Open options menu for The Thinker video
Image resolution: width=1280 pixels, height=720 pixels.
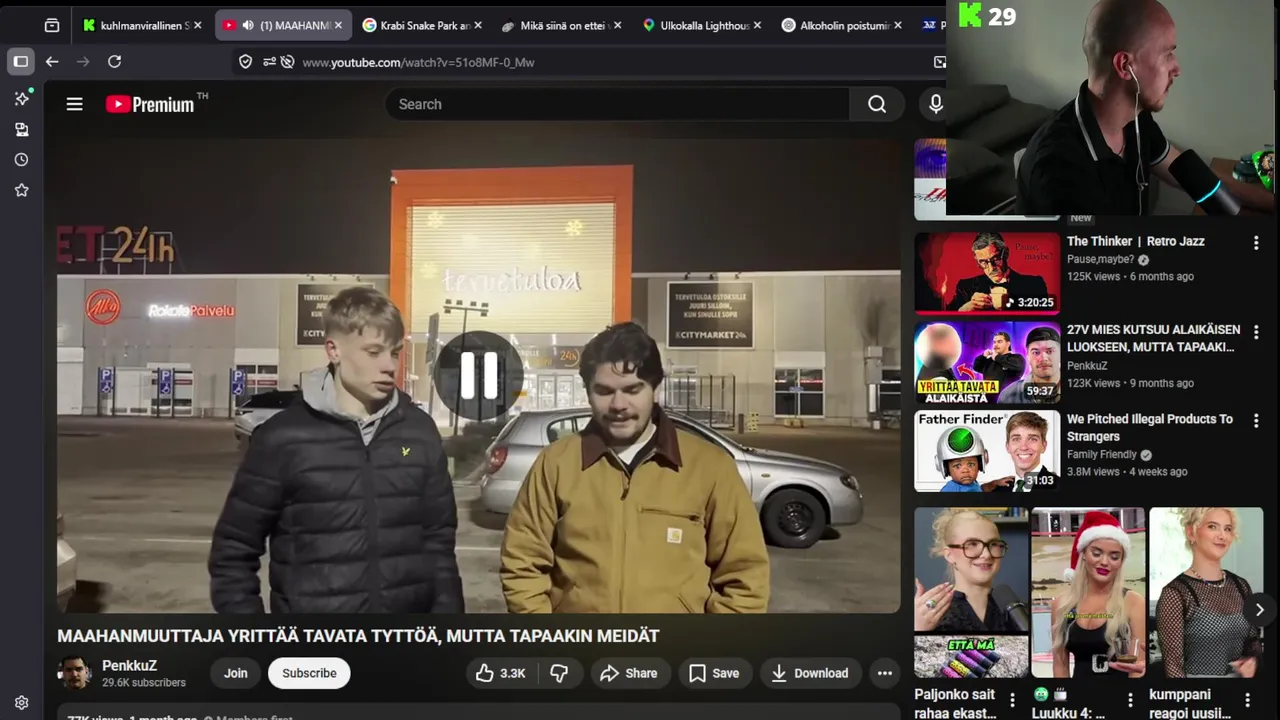(1256, 242)
